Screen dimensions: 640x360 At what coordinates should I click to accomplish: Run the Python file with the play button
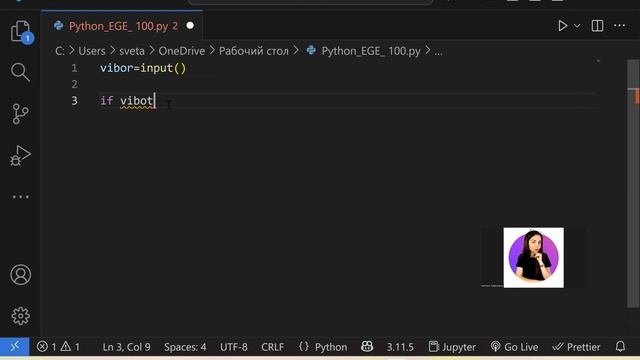[562, 26]
